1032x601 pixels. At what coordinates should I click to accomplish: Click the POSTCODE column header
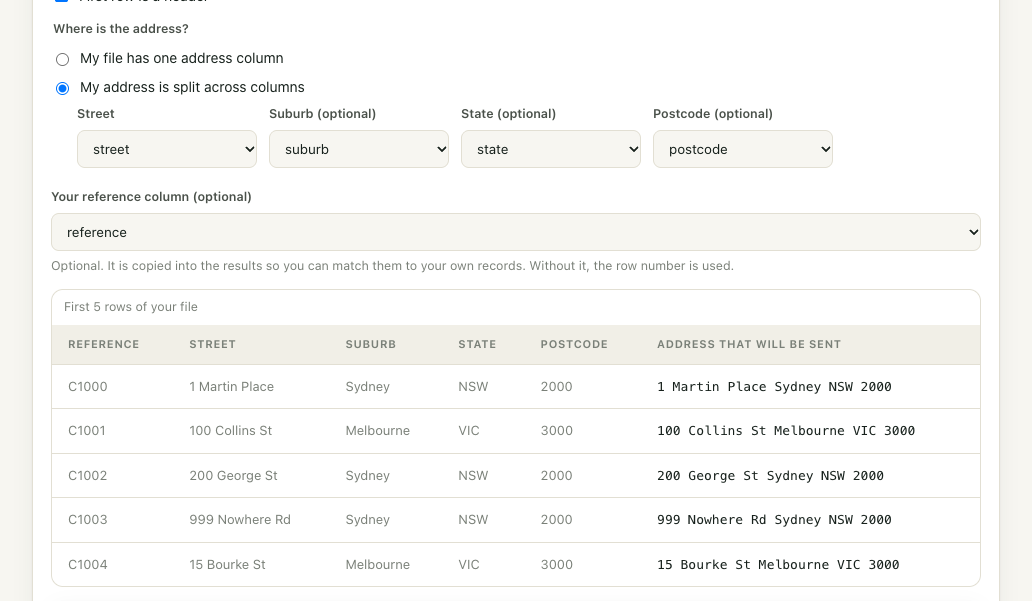(x=574, y=344)
